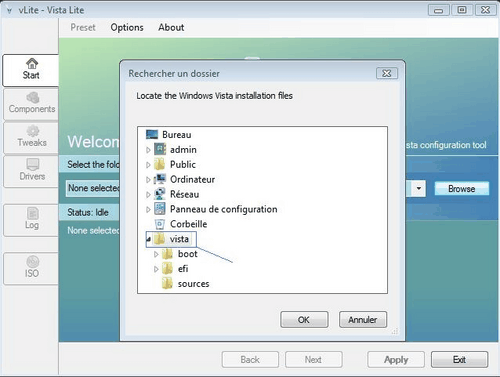500x377 pixels.
Task: Open the Options menu
Action: pyautogui.click(x=127, y=27)
